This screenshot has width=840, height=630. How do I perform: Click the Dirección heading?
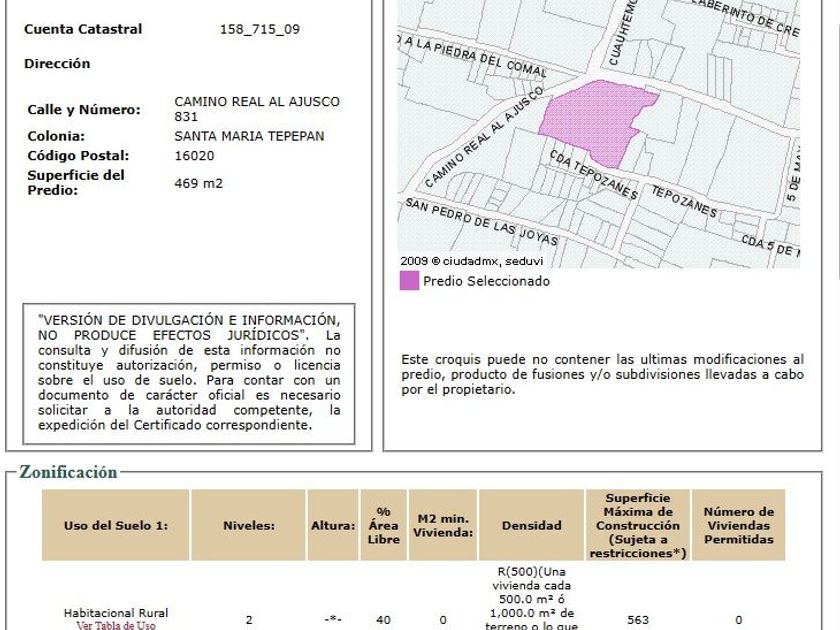(57, 63)
